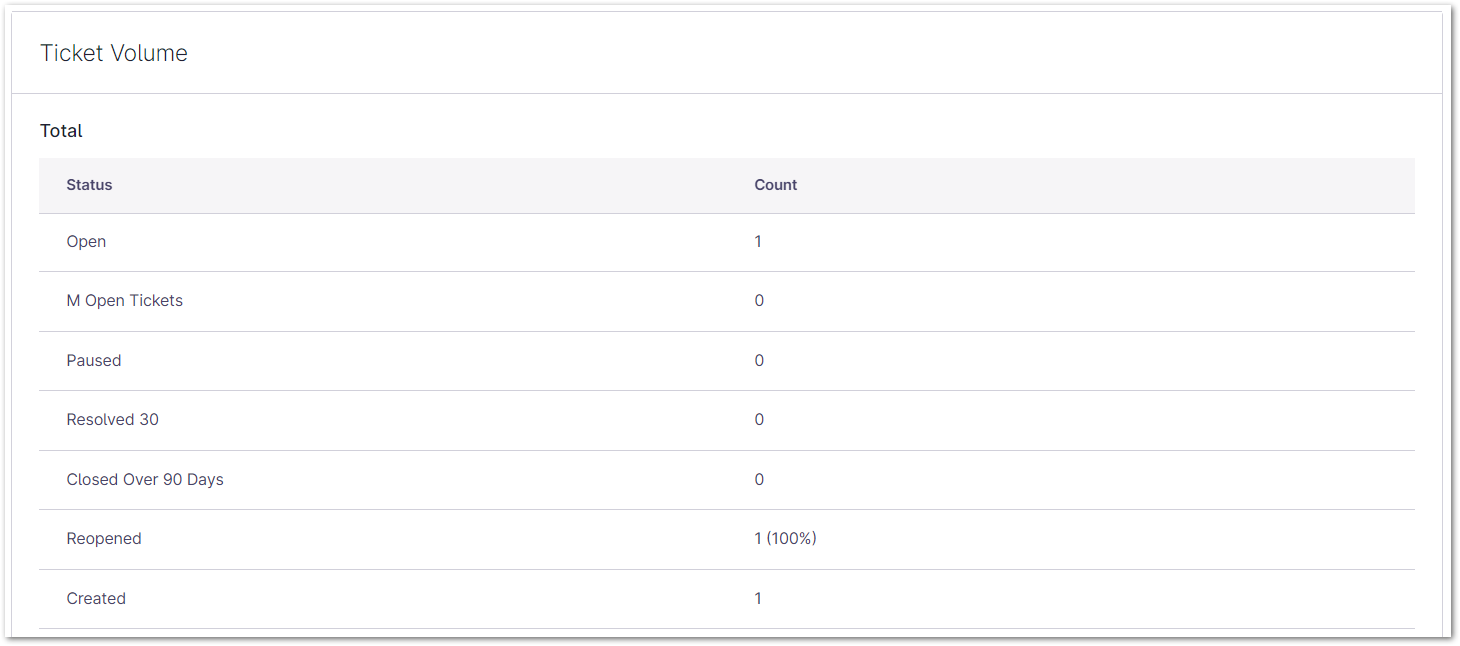Click the empty area right of Open's count
The image size is (1460, 646).
(x=1050, y=241)
